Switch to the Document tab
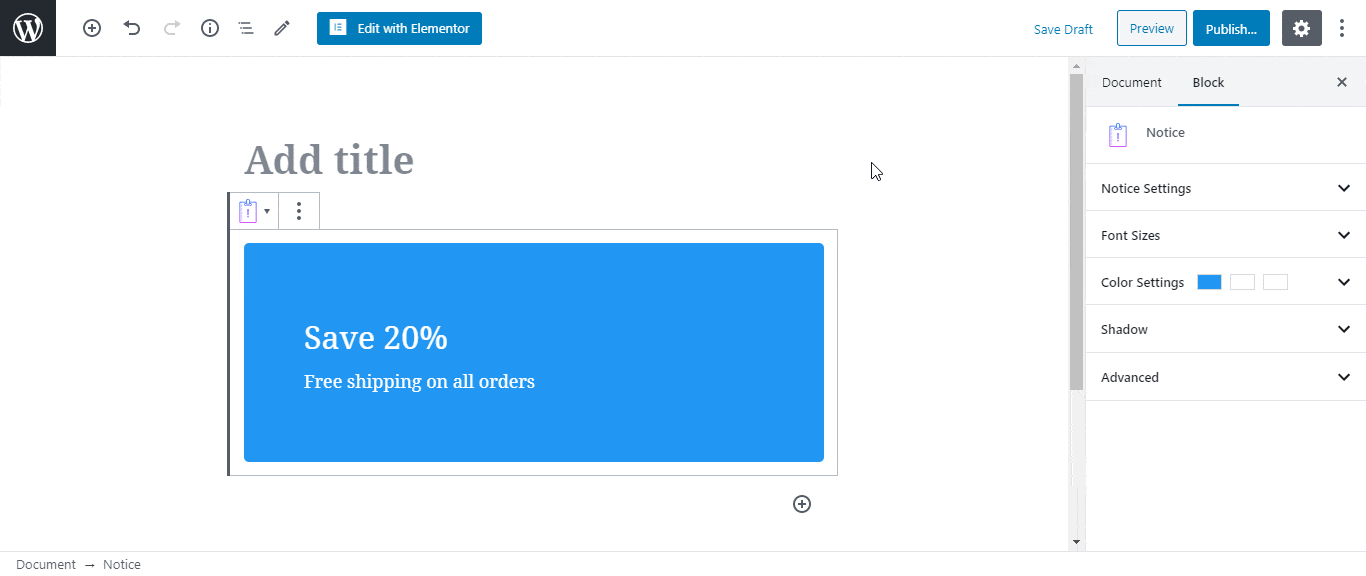Screen dimensions: 1366x576 (x=1132, y=83)
